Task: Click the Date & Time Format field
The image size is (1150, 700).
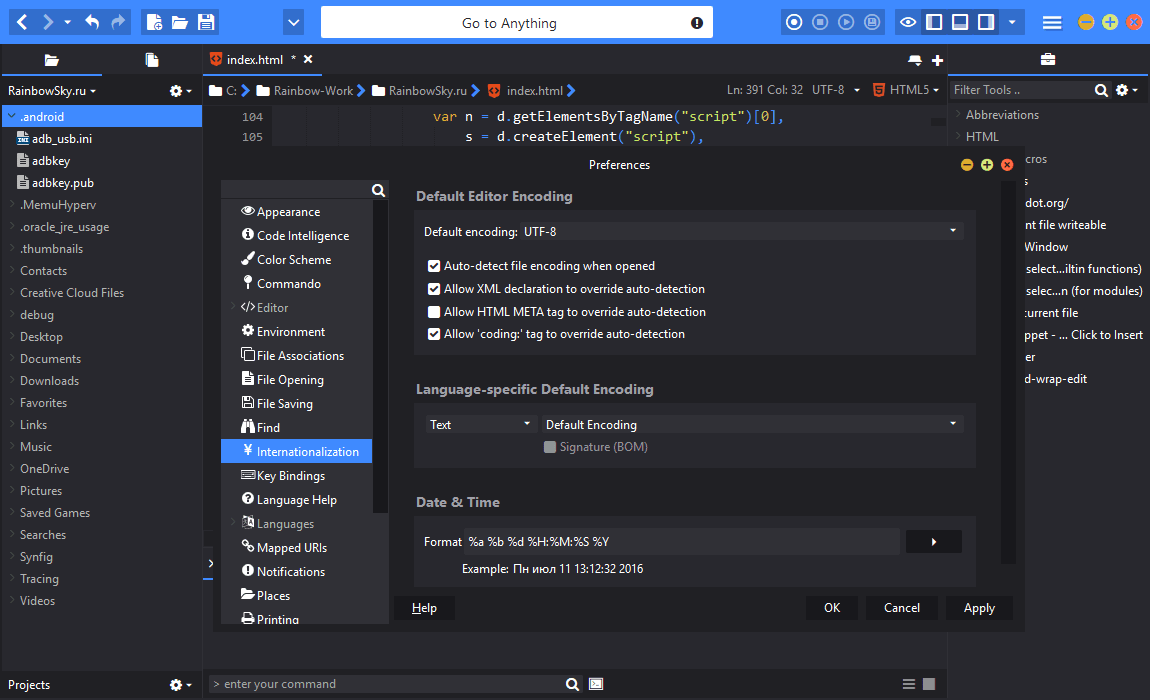Action: pyautogui.click(x=681, y=542)
